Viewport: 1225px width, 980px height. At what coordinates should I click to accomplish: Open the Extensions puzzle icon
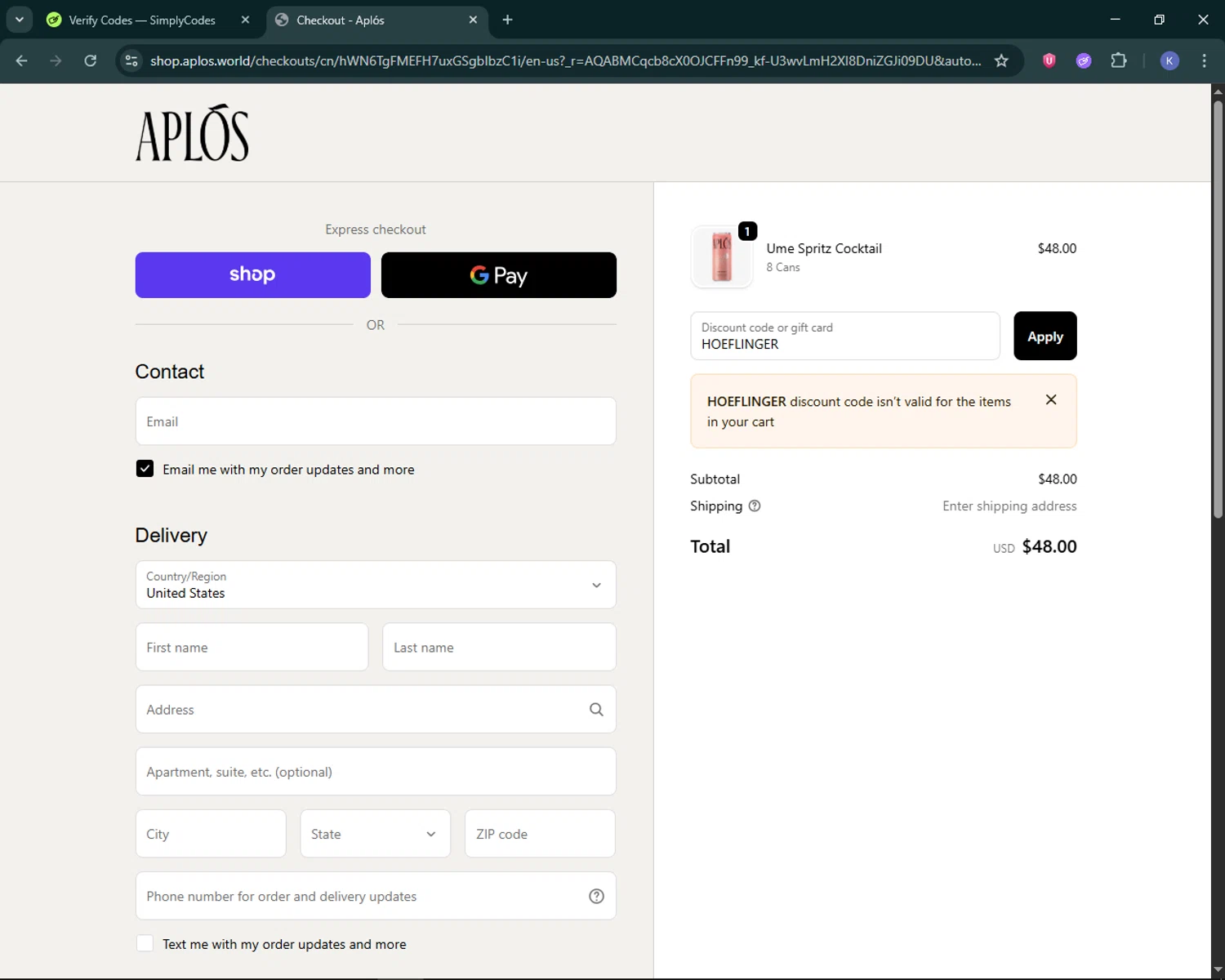tap(1119, 60)
